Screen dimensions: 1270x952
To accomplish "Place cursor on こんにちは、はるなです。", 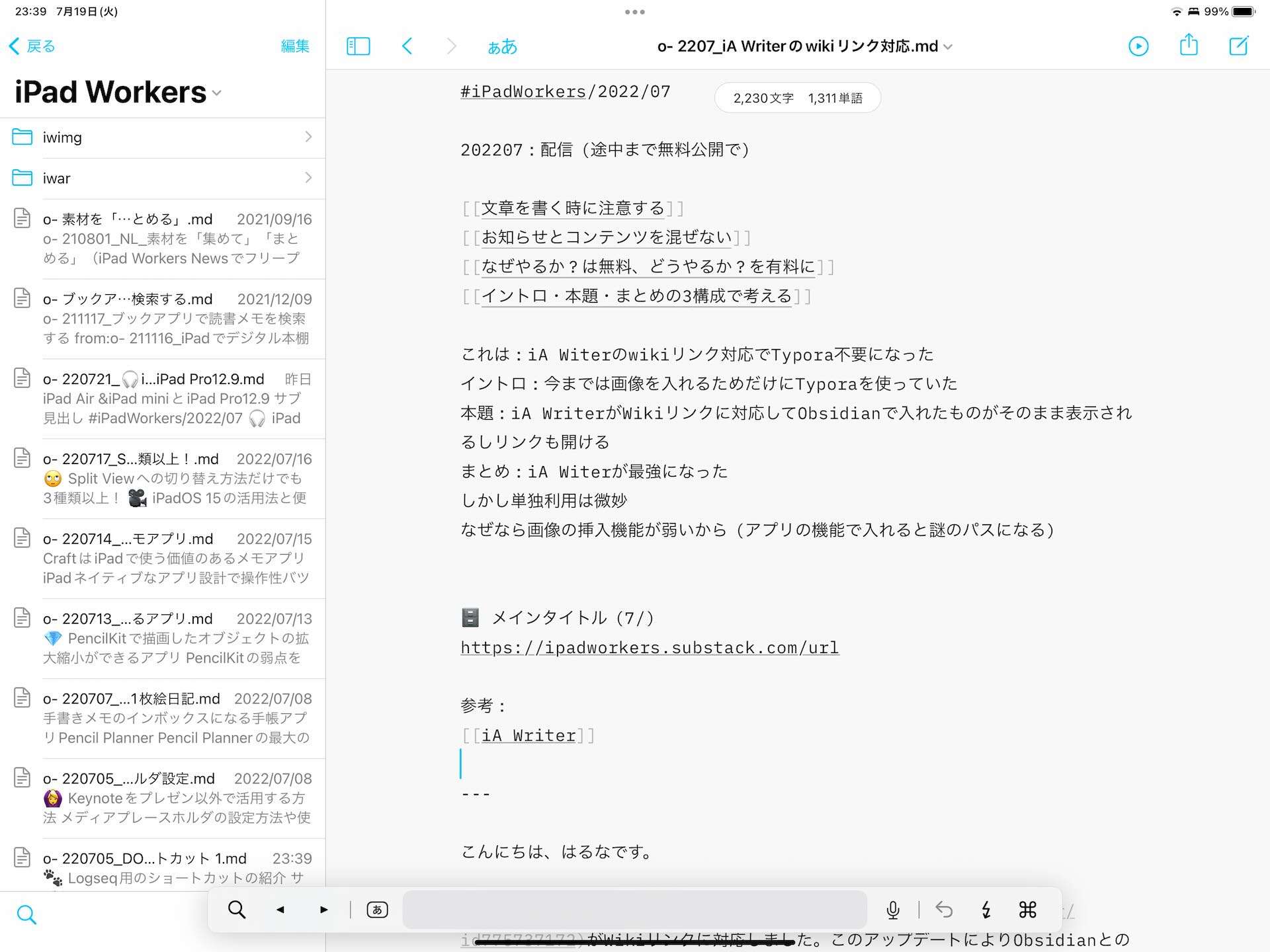I will 556,852.
